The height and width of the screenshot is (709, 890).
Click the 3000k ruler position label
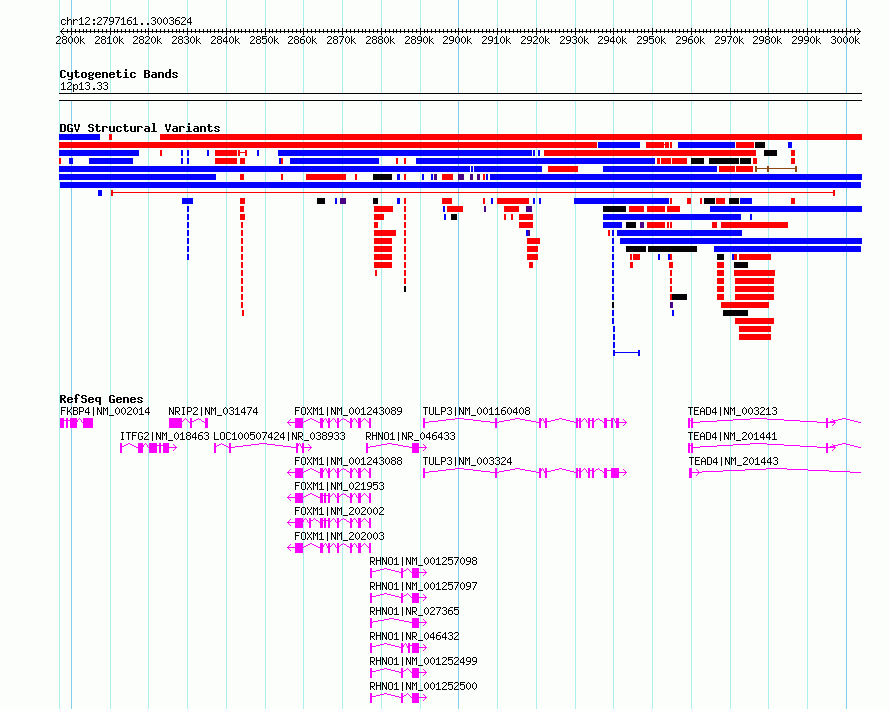(845, 40)
